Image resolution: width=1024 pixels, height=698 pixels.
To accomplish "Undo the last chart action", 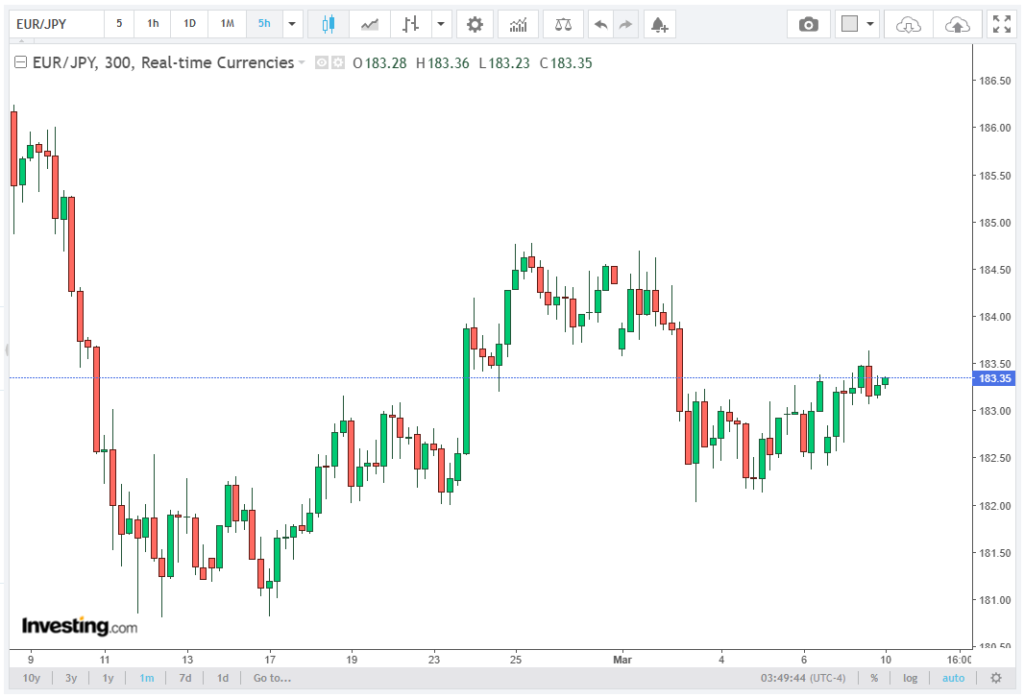I will point(600,24).
